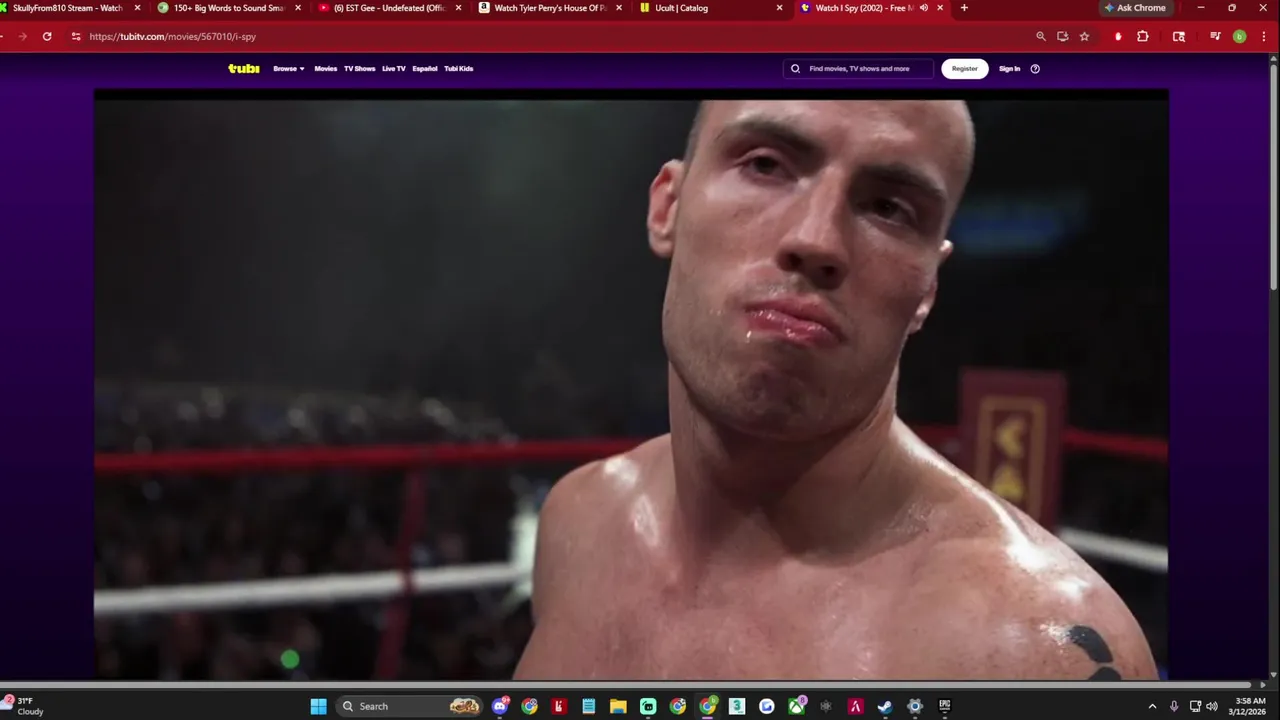Screen dimensions: 1280x720
Task: Open Epic Games launcher from taskbar
Action: pyautogui.click(x=944, y=706)
